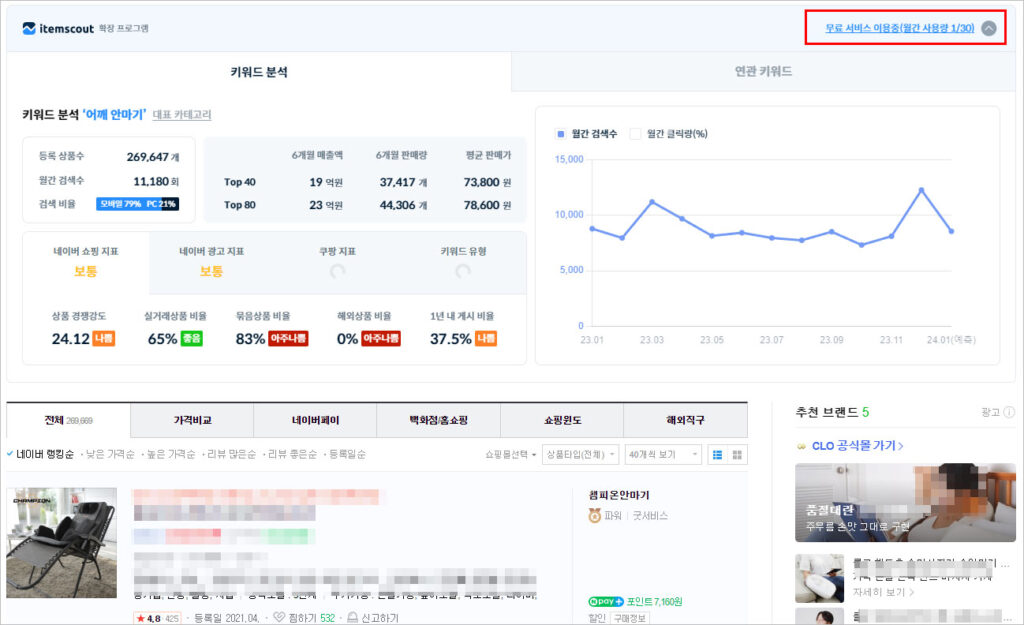Click the 찜하기 heart icon

coord(279,618)
